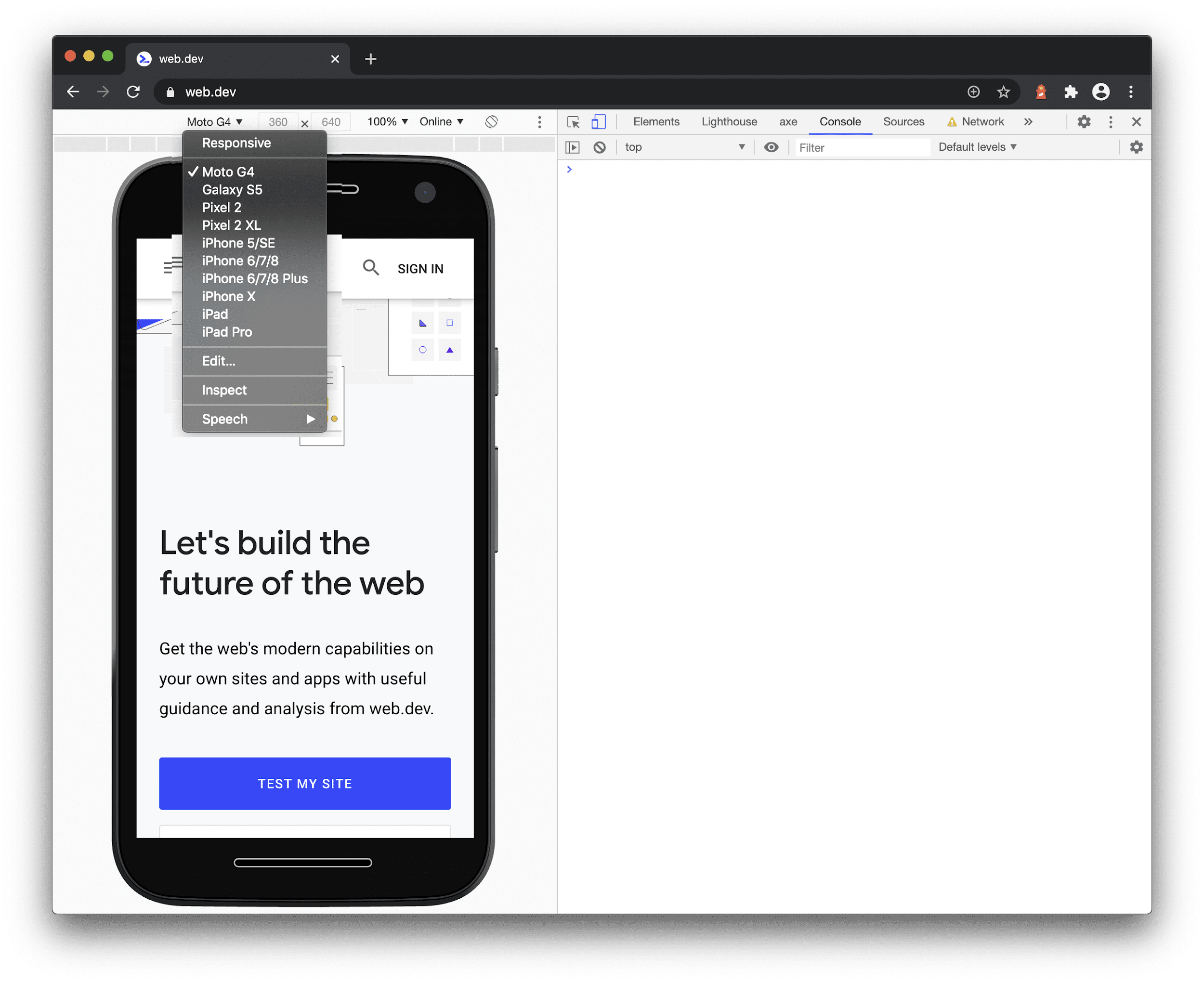Toggle device toolbar inspect icon

(597, 120)
